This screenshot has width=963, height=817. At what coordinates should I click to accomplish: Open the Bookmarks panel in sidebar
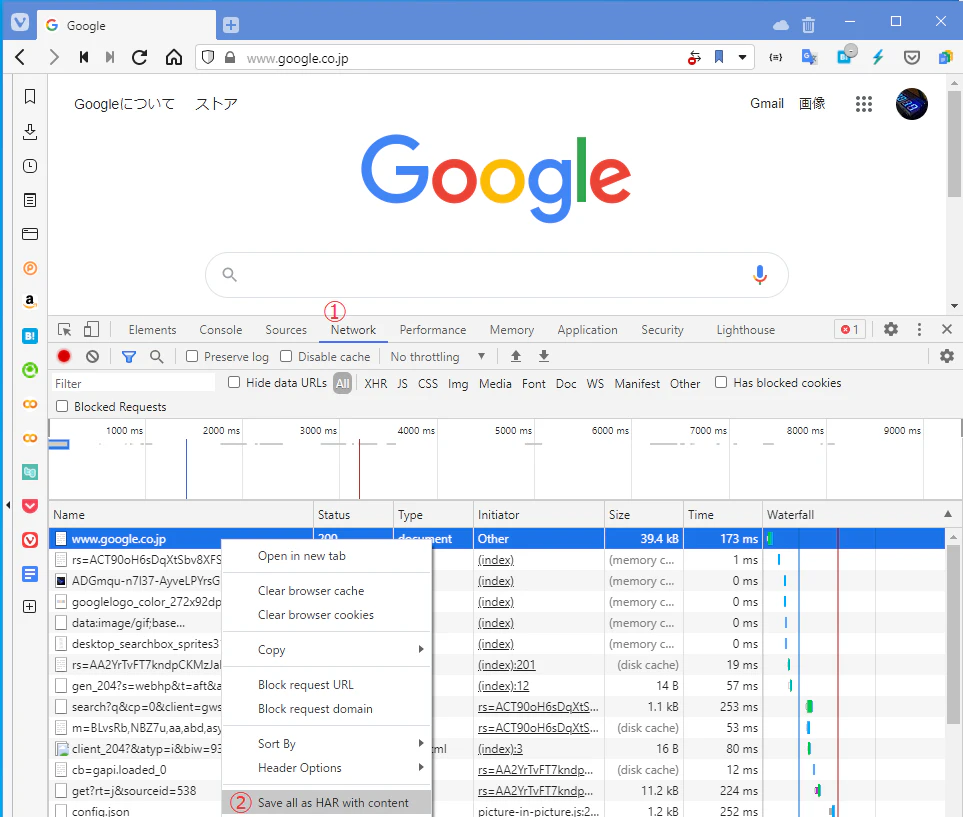coord(29,96)
